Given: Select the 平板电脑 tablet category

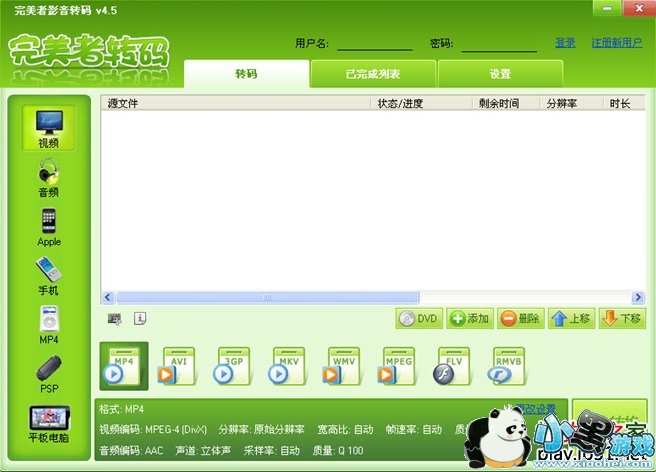Looking at the screenshot, I should [49, 424].
